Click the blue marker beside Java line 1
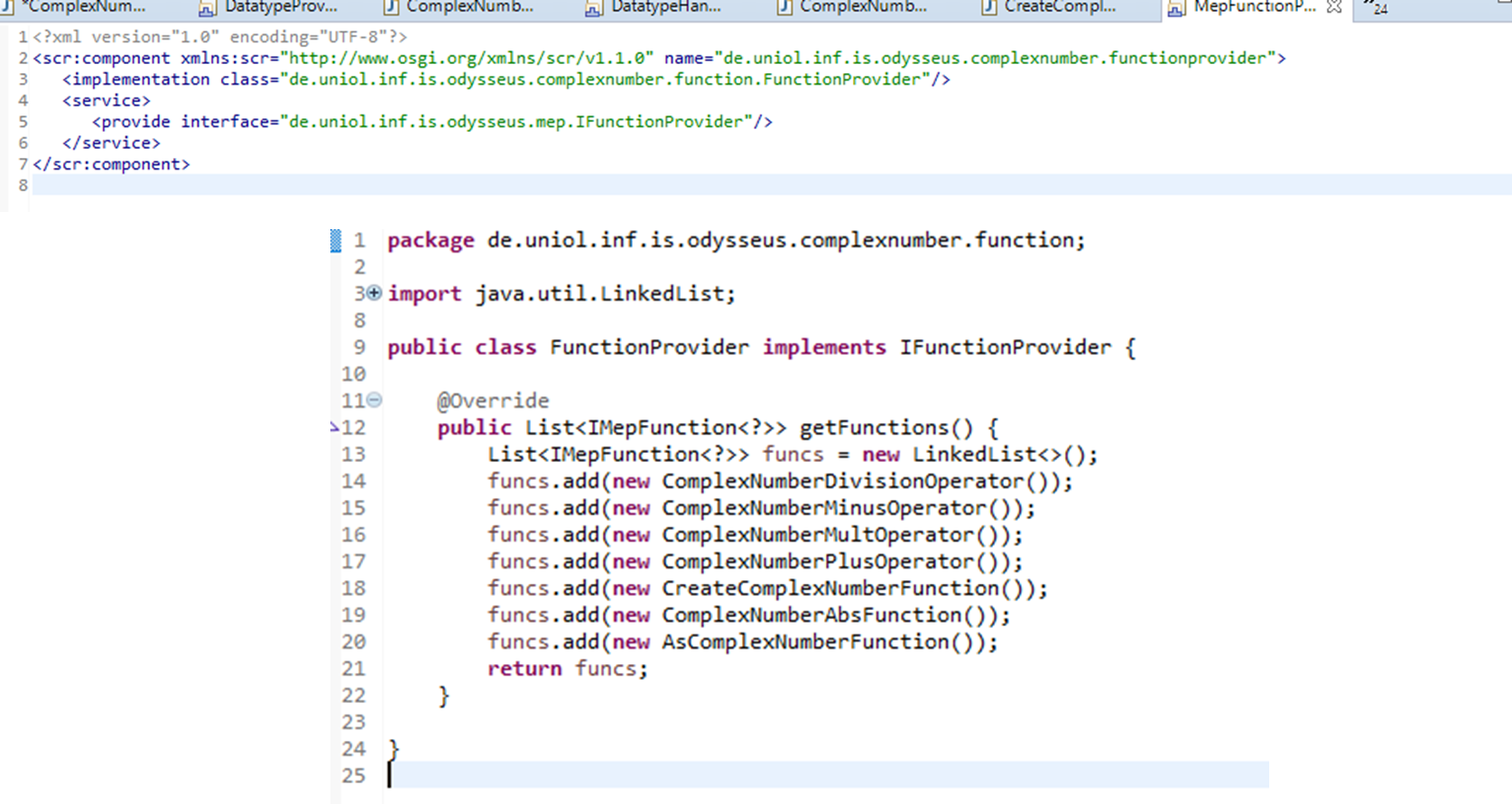 click(x=336, y=240)
